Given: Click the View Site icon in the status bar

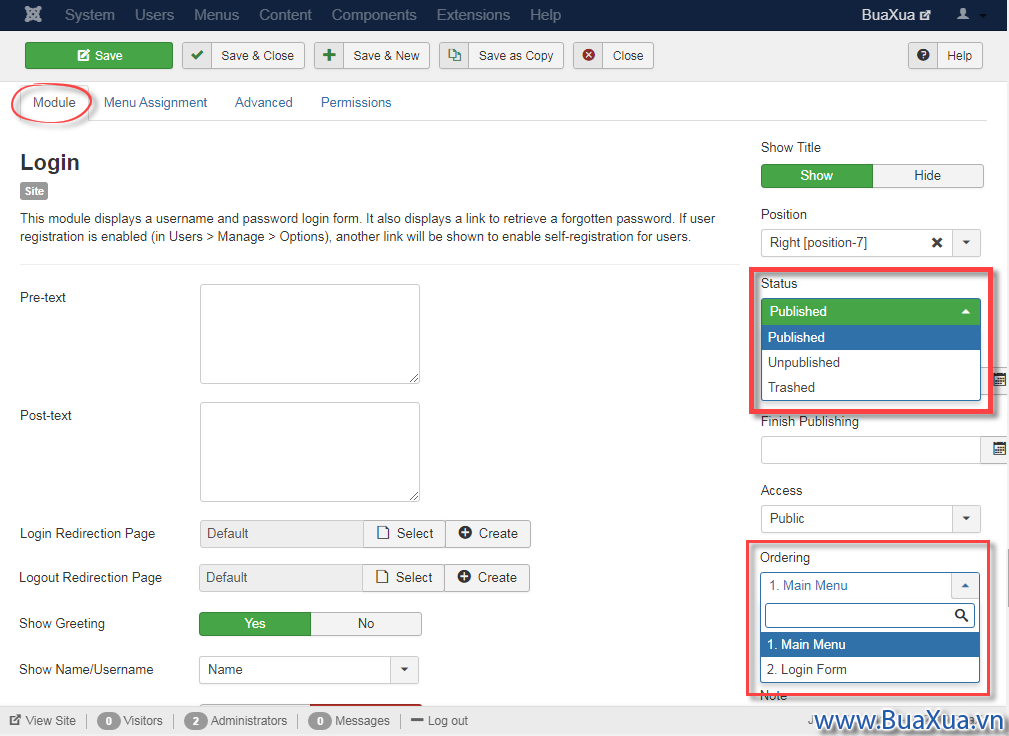Looking at the screenshot, I should pyautogui.click(x=15, y=721).
